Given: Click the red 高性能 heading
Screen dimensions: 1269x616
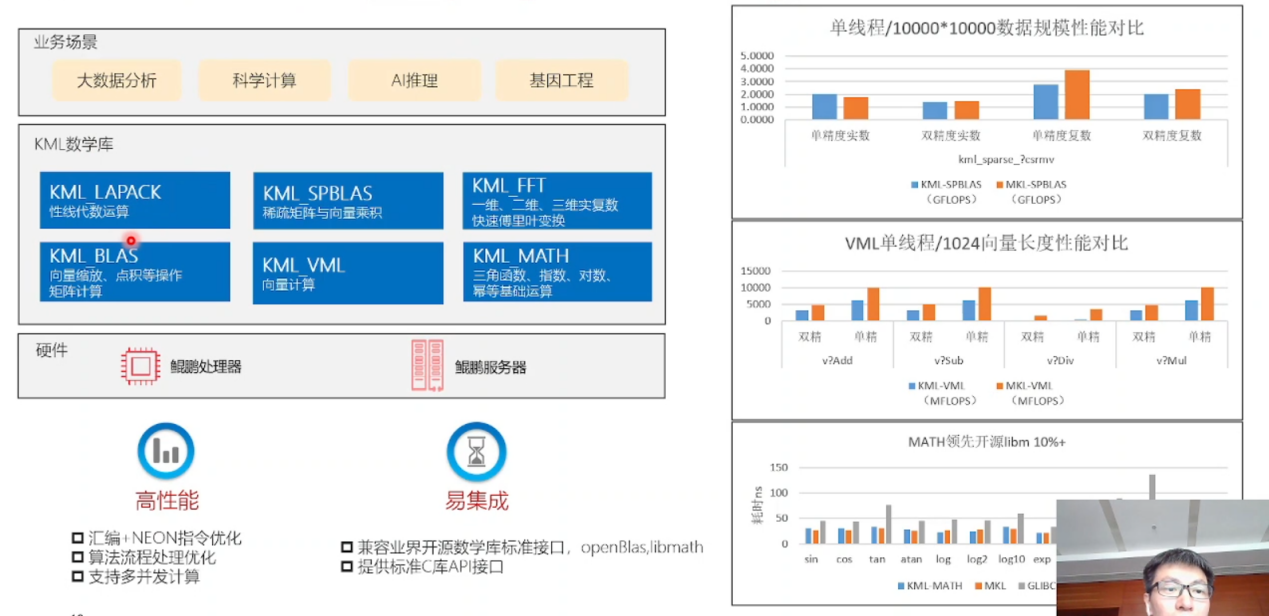Looking at the screenshot, I should click(x=167, y=501).
